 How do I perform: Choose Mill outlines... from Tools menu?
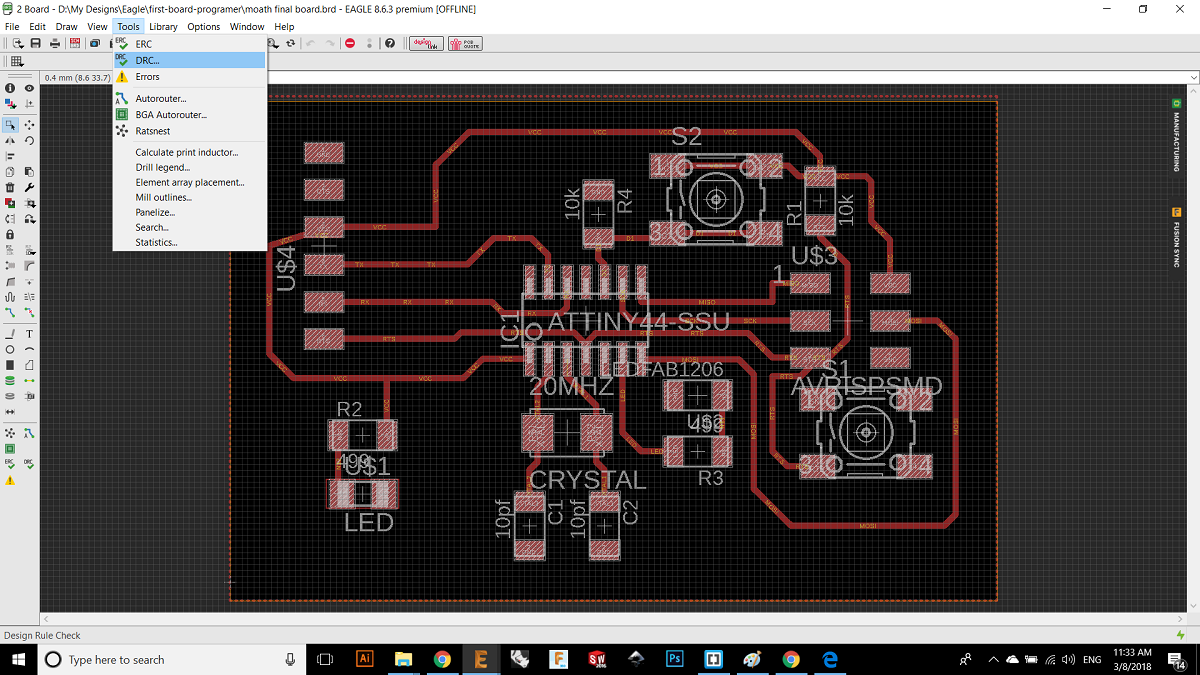(190, 197)
